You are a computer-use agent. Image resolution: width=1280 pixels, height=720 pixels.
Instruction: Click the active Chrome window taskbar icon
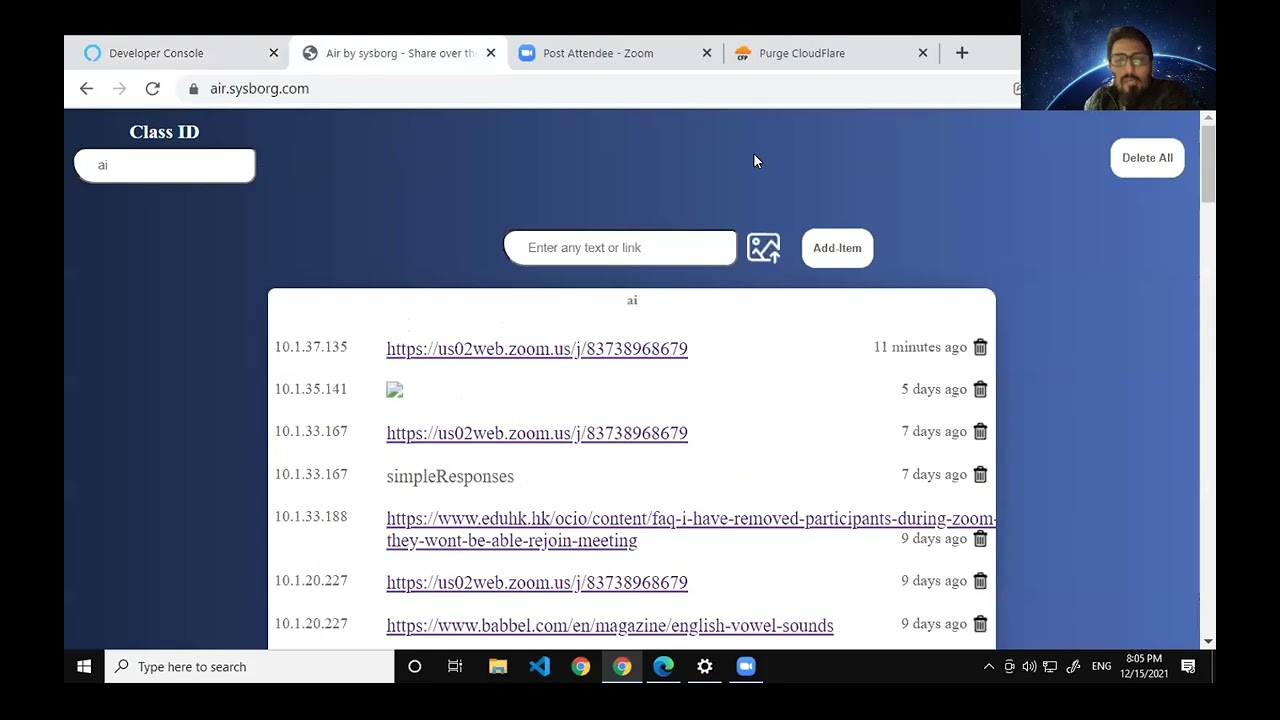tap(622, 666)
